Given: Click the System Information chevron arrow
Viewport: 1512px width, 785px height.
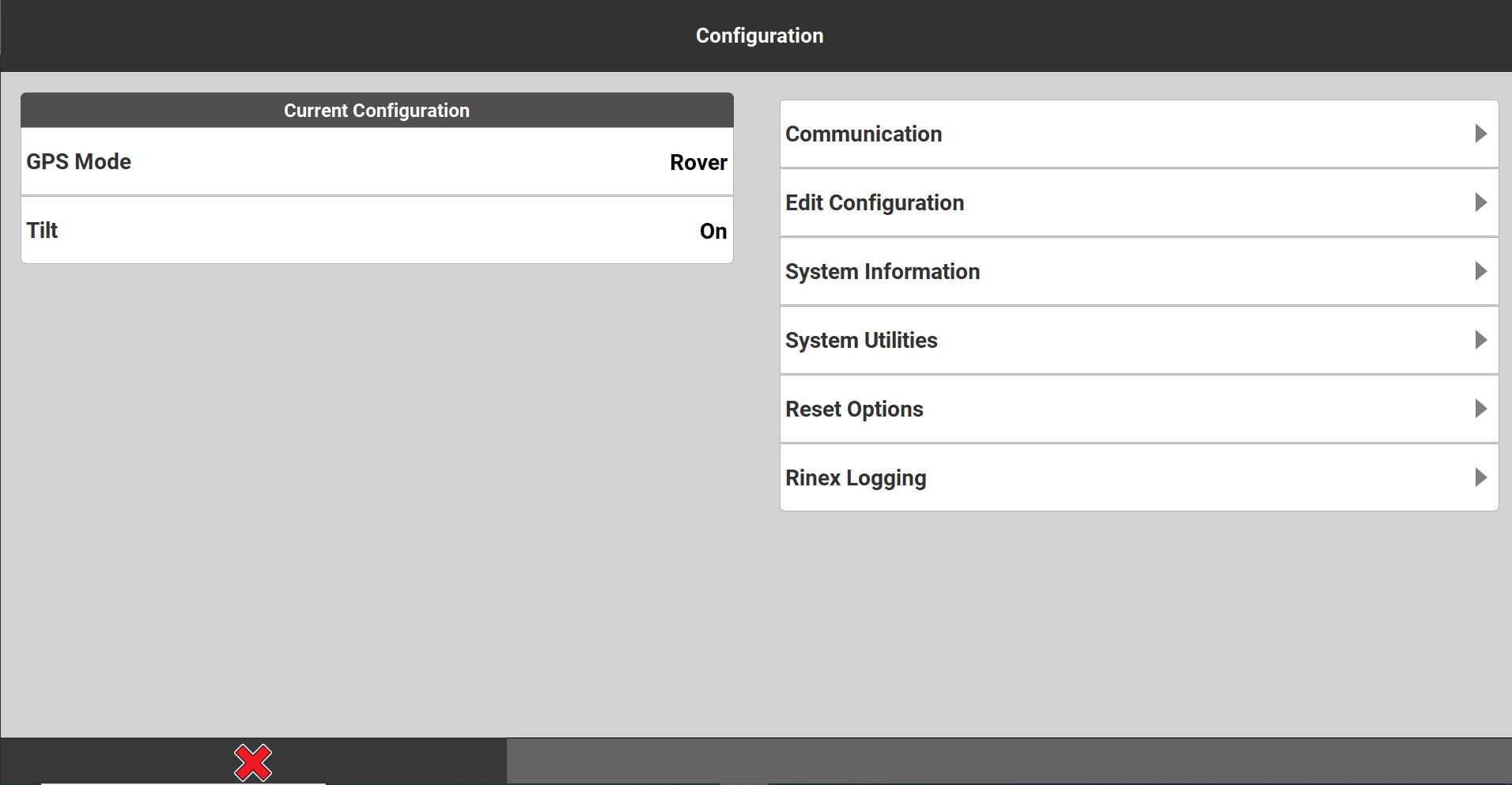Looking at the screenshot, I should coord(1480,271).
